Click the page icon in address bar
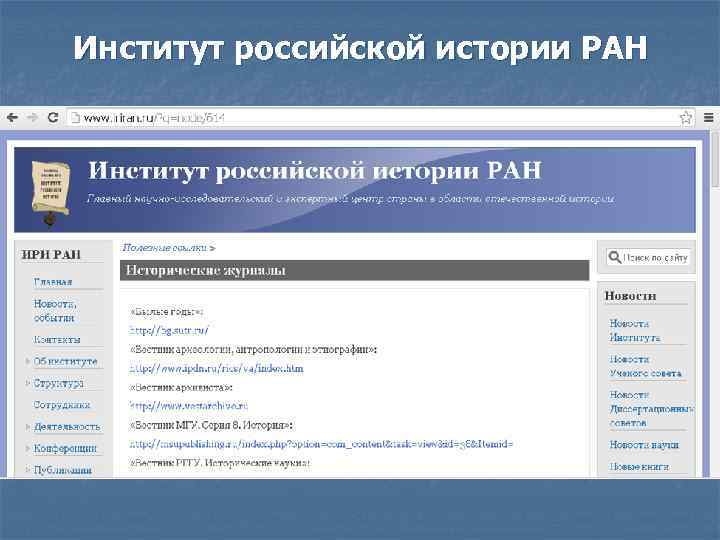 (x=75, y=118)
